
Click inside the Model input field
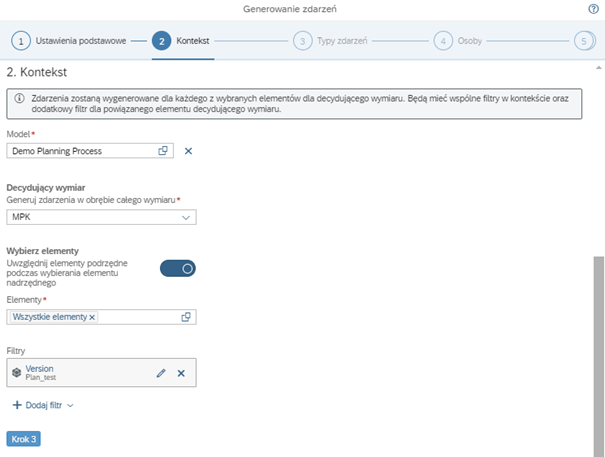coord(80,150)
